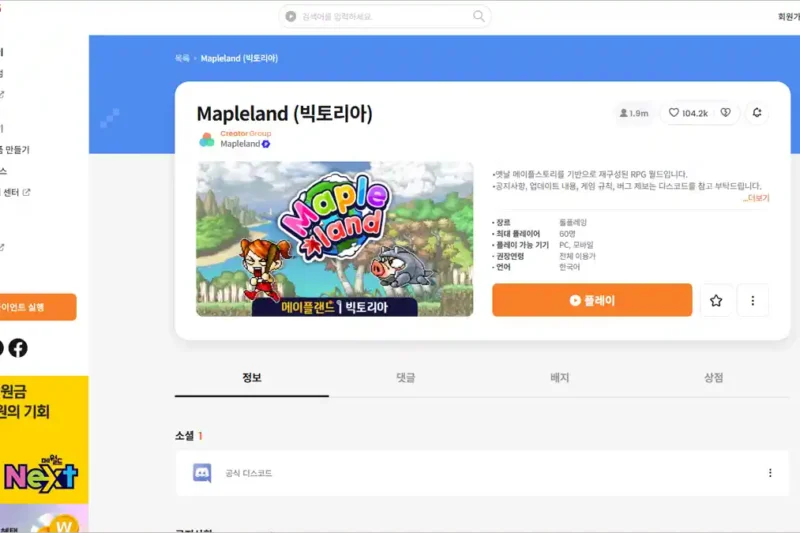800x533 pixels.
Task: Click the 만들기 sidebar menu item
Action: click(15, 149)
